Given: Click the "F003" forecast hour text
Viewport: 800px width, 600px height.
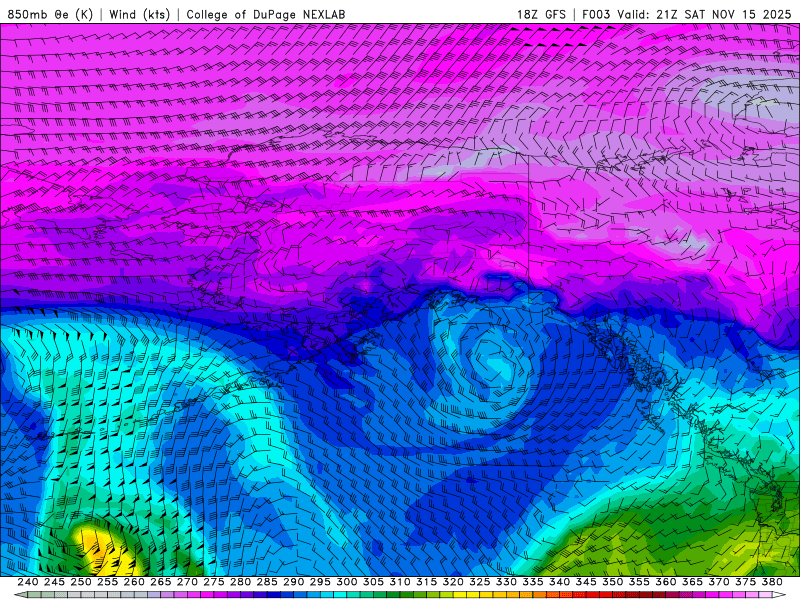Looking at the screenshot, I should 596,14.
